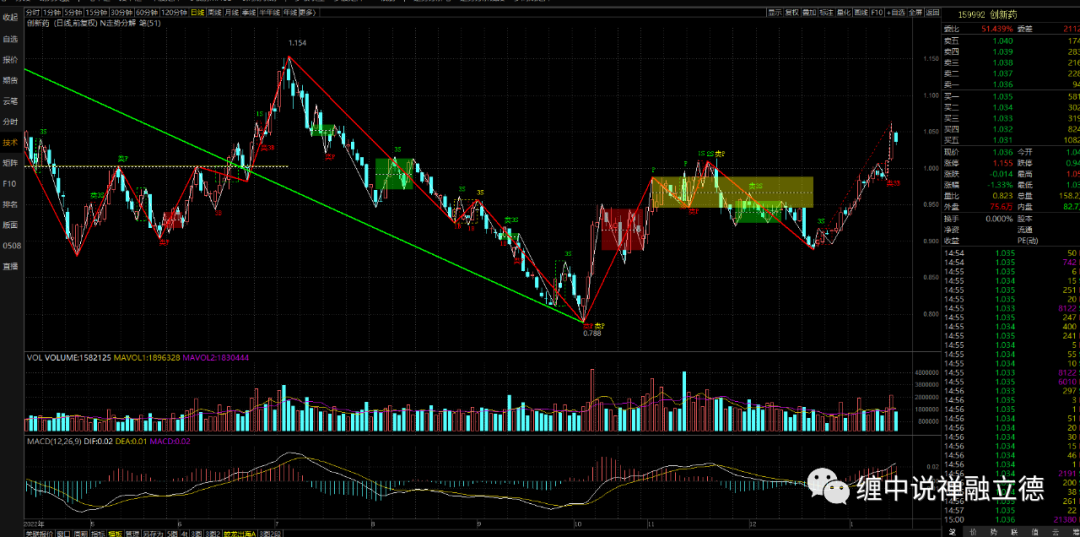The height and width of the screenshot is (537, 1080).
Task: Select the 60分钟 period tab
Action: tap(146, 12)
